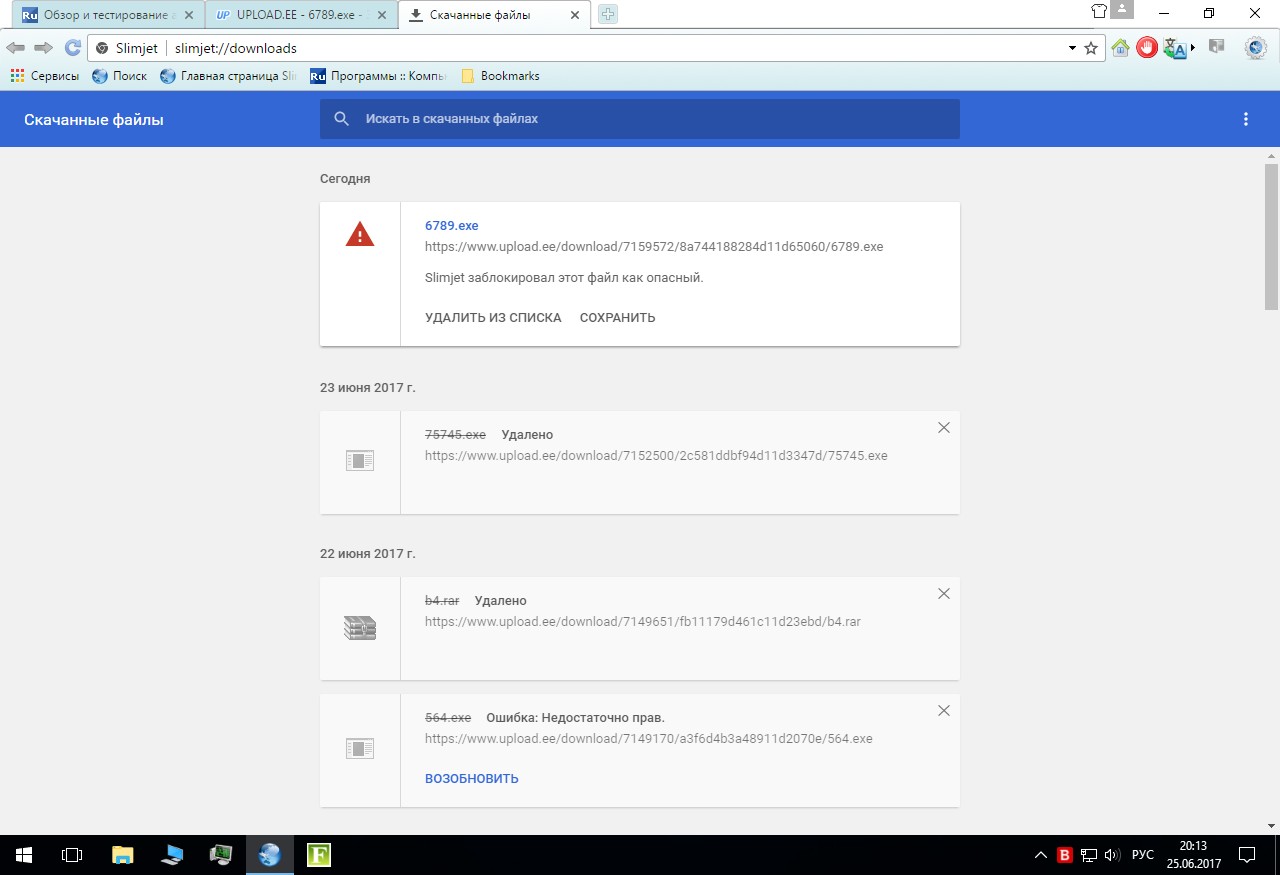This screenshot has height=875, width=1280.
Task: Open a new tab with the plus button
Action: (608, 15)
